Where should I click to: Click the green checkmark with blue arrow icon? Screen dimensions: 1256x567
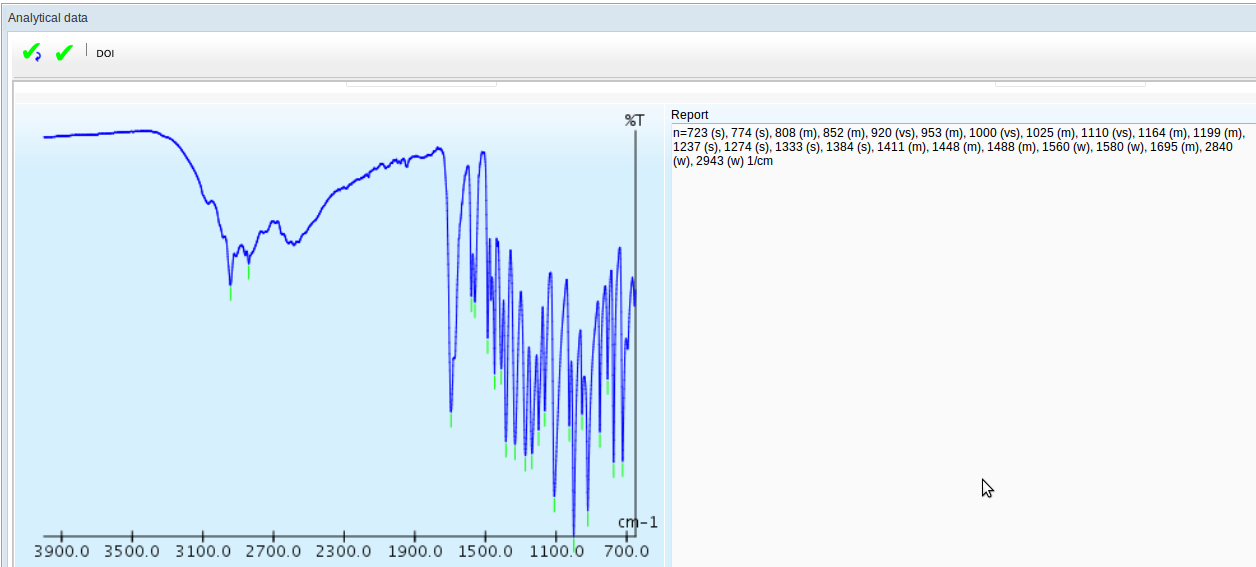point(32,53)
